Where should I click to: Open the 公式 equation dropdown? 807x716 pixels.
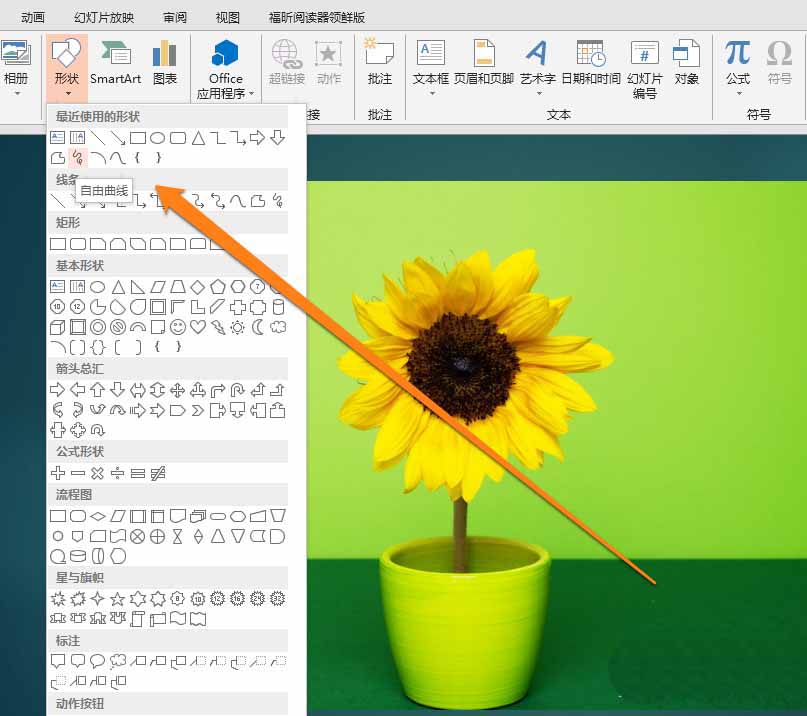(738, 68)
